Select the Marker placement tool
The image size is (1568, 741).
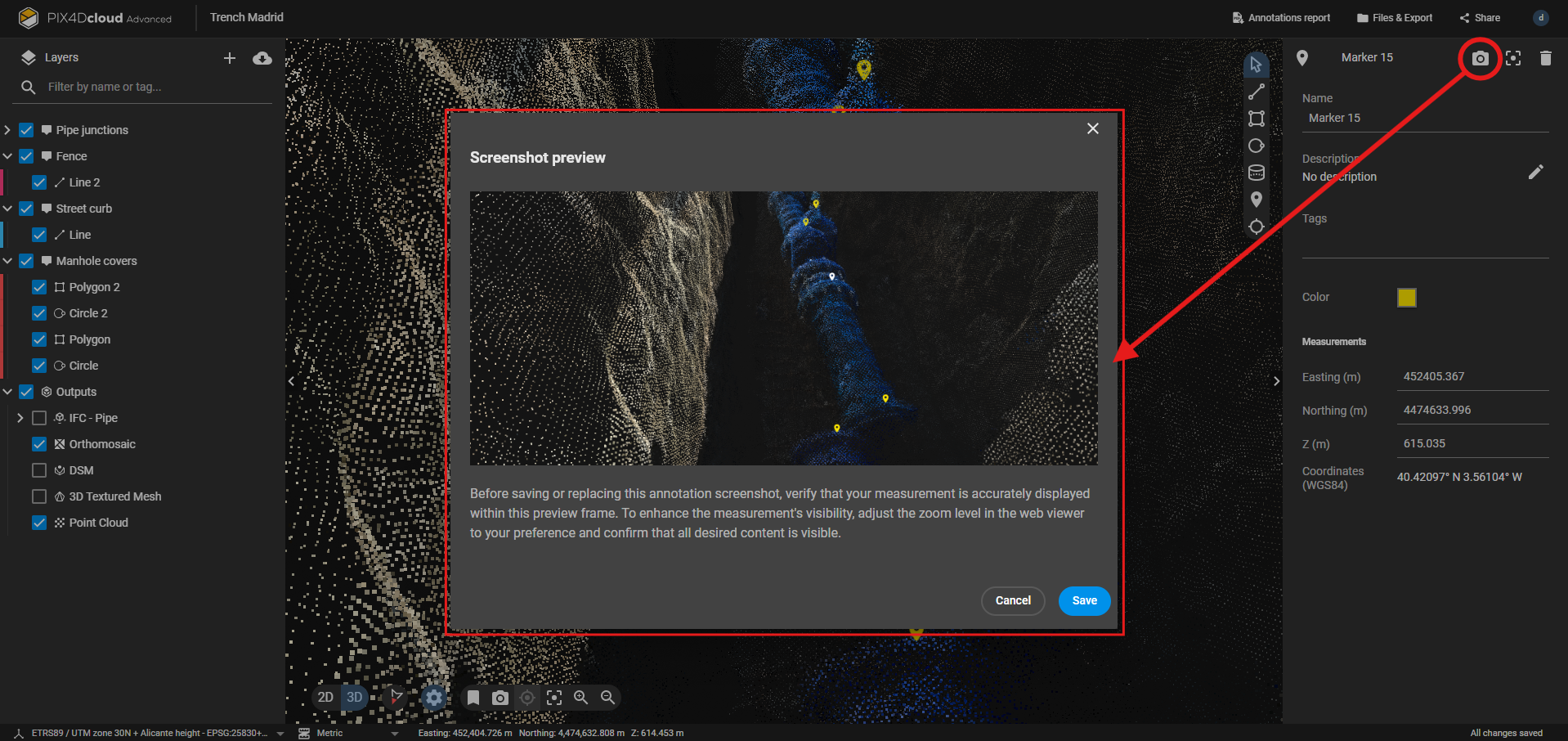point(1257,200)
